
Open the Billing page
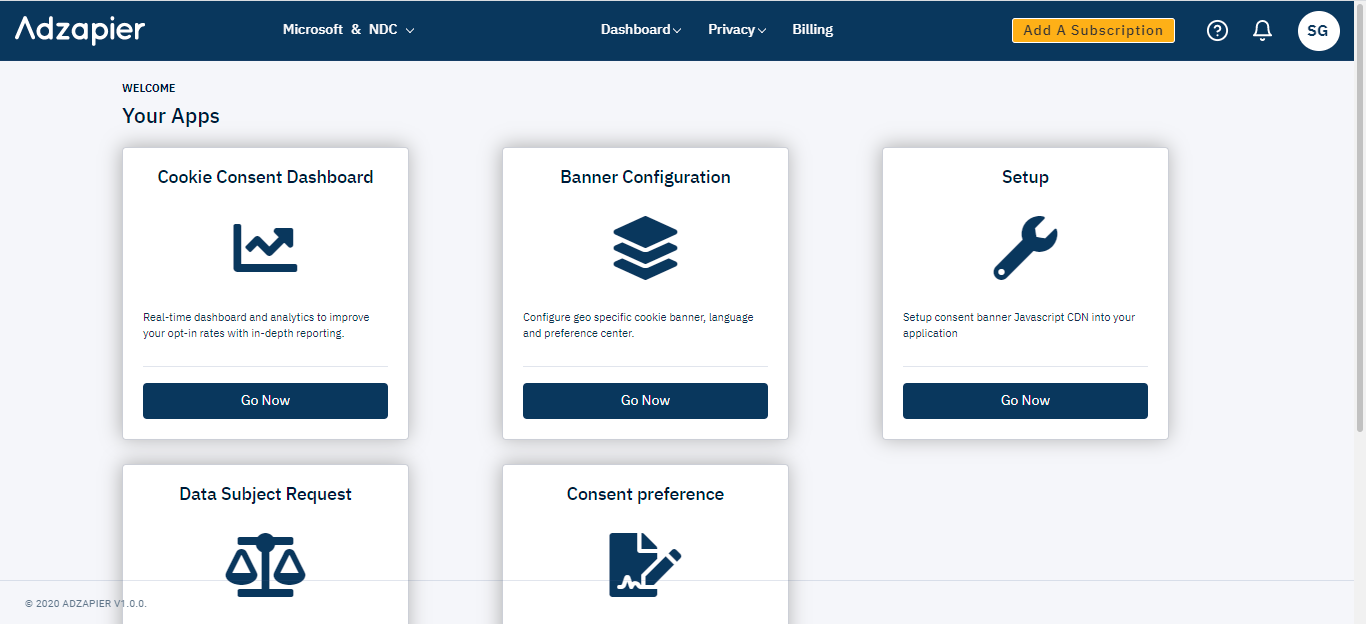(x=812, y=29)
